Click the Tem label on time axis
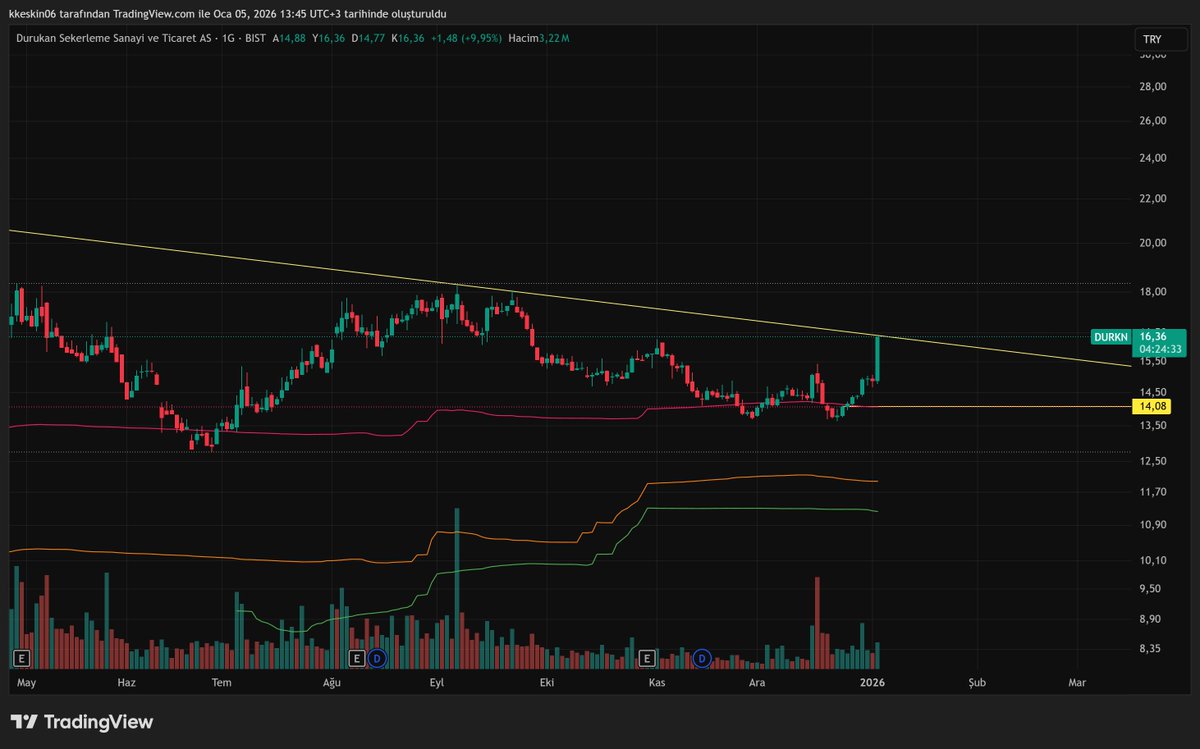Viewport: 1200px width, 749px height. click(x=222, y=683)
